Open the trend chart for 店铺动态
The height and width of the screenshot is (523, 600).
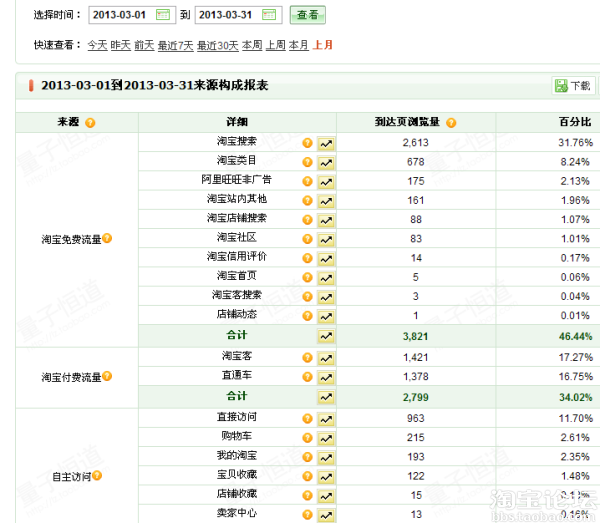click(x=326, y=316)
